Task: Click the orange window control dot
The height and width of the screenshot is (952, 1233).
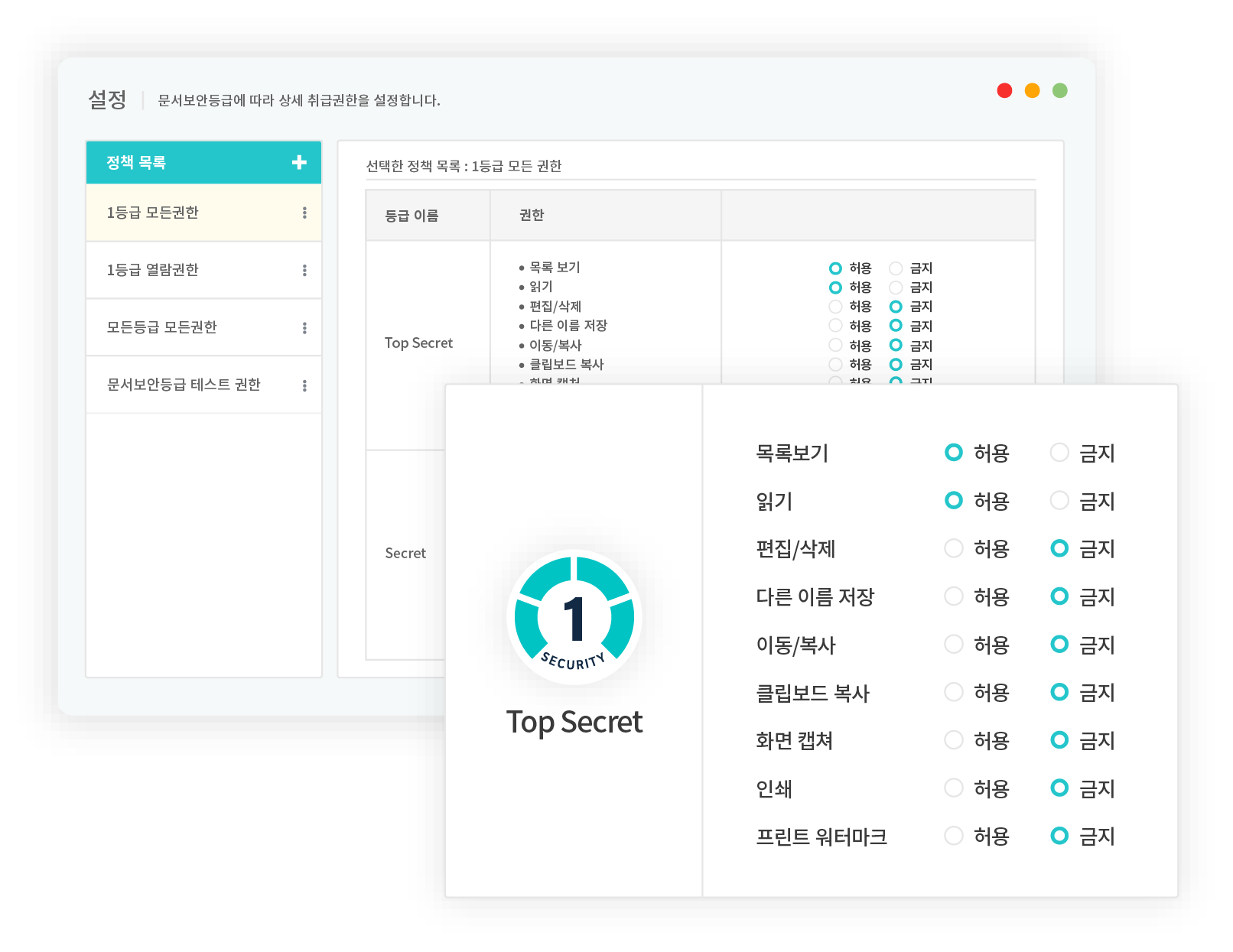Action: click(1032, 91)
